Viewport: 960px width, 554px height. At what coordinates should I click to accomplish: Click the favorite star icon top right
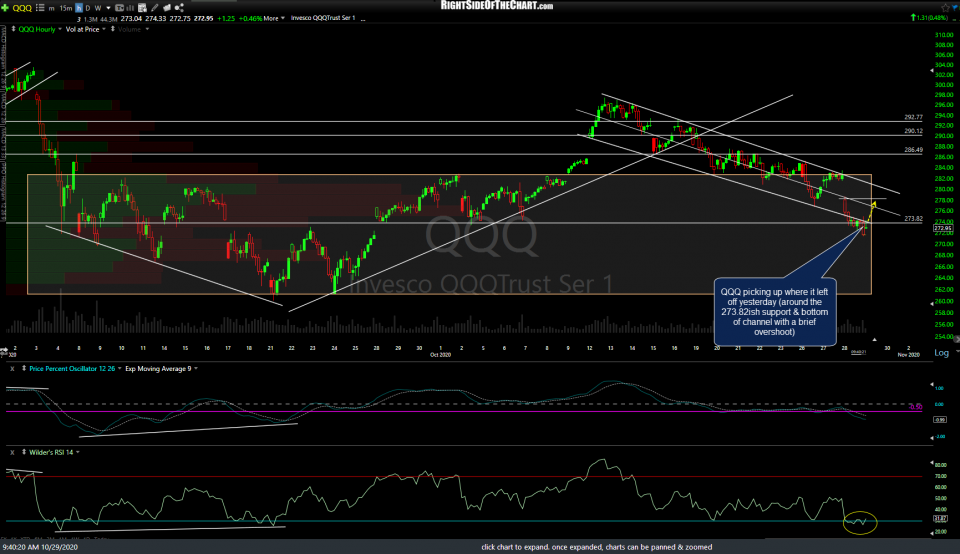coord(945,7)
